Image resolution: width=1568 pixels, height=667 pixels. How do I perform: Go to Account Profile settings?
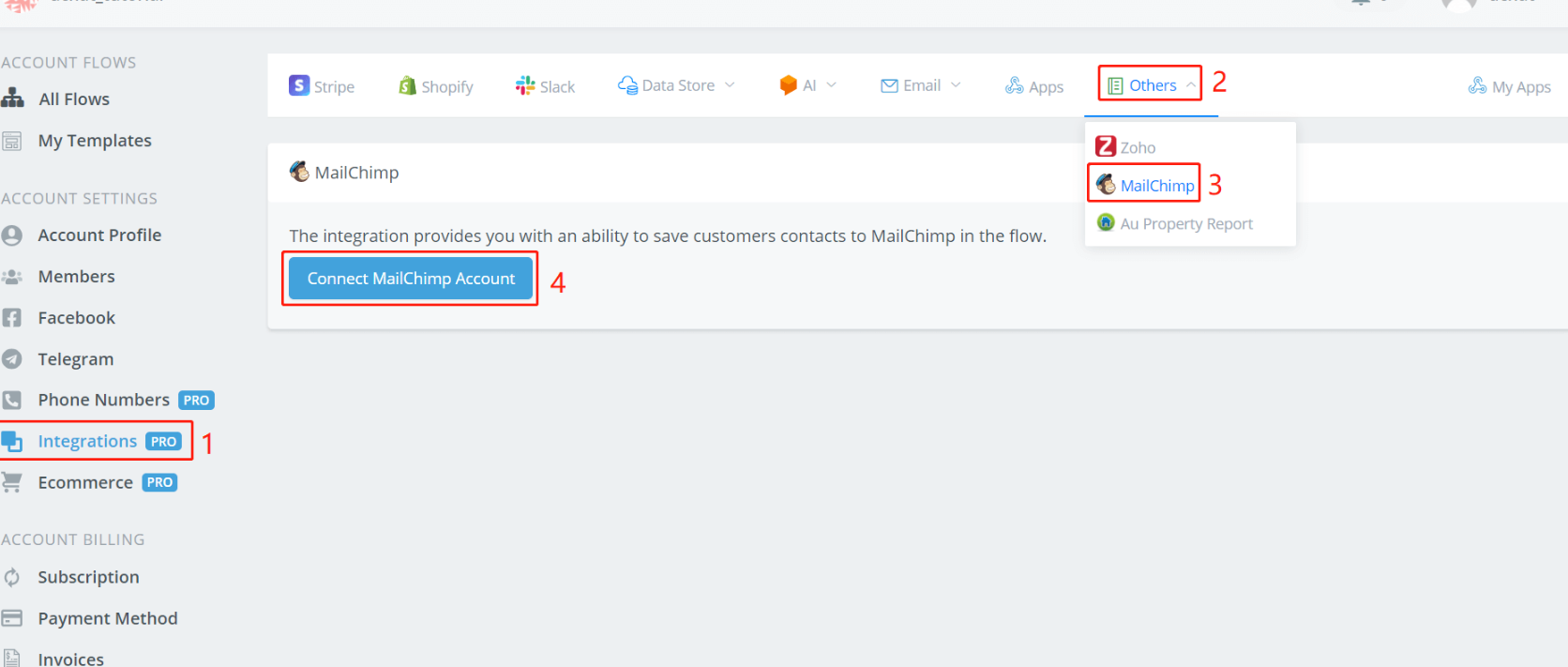99,235
